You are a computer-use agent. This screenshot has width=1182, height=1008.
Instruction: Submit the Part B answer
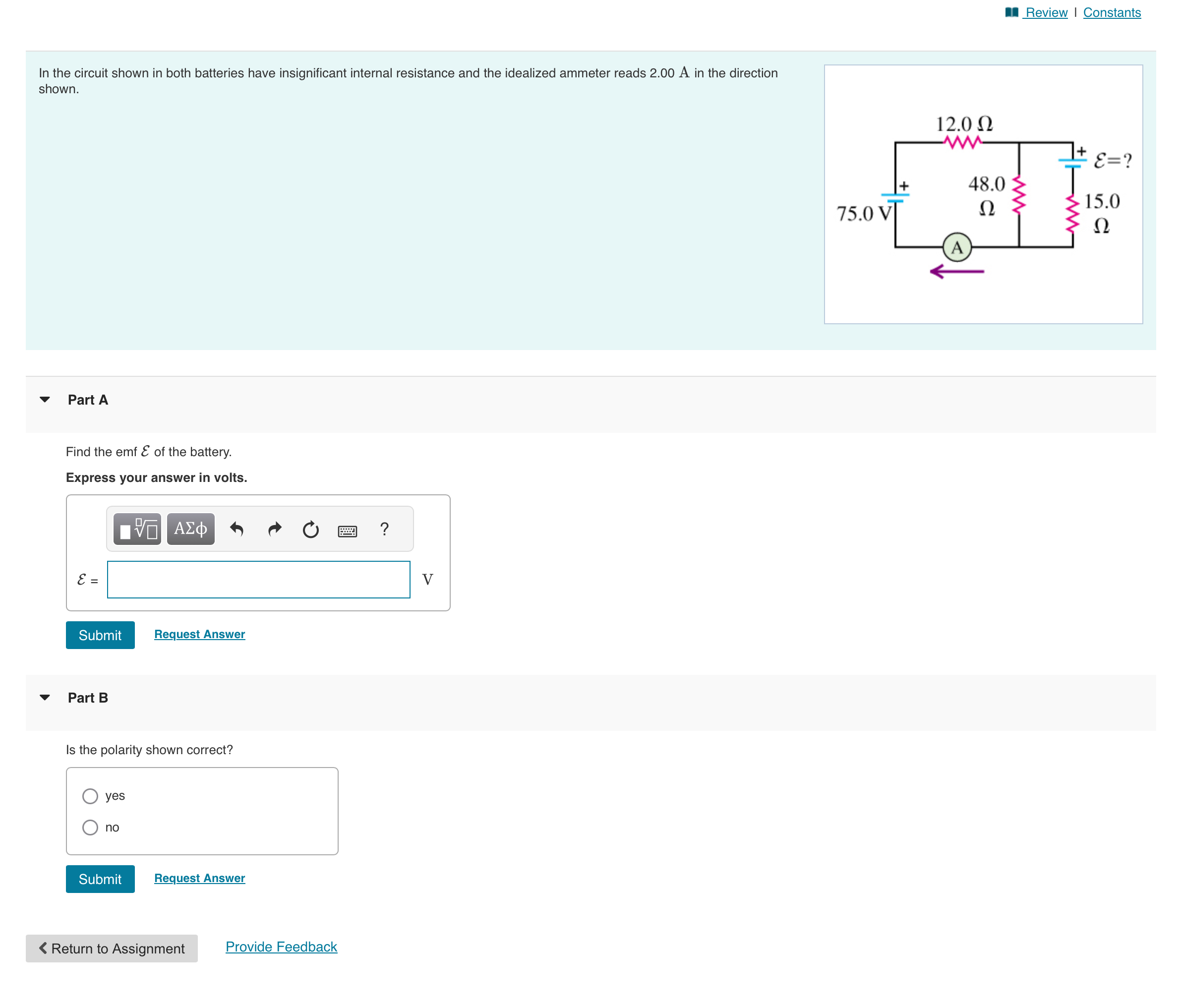tap(100, 879)
